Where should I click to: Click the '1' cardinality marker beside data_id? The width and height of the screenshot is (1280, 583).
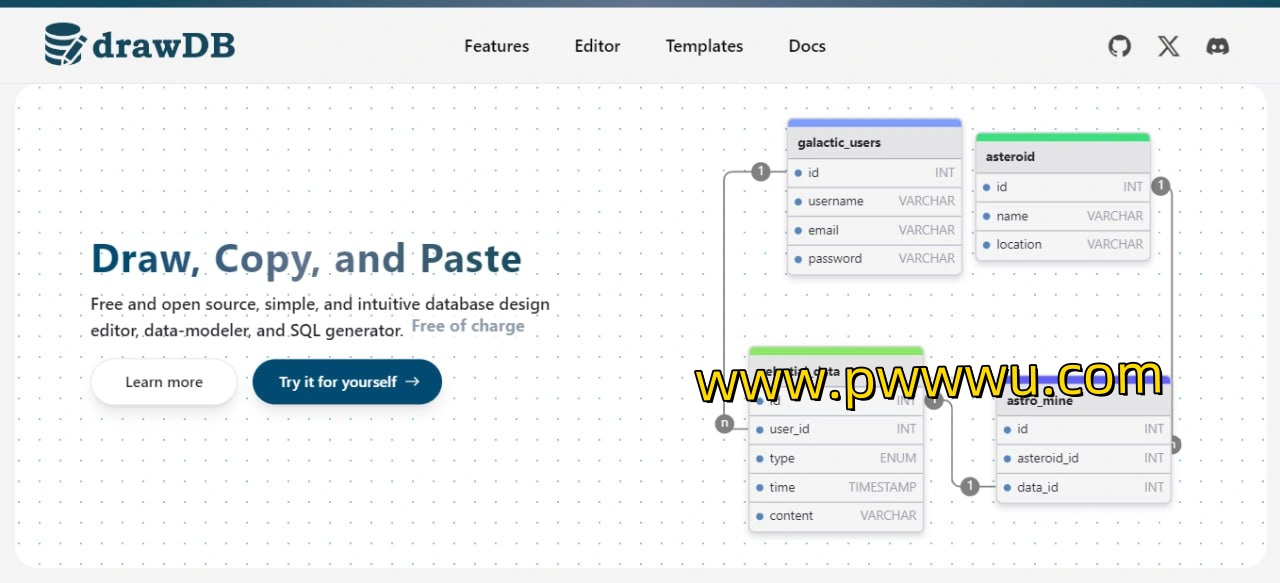pyautogui.click(x=969, y=486)
